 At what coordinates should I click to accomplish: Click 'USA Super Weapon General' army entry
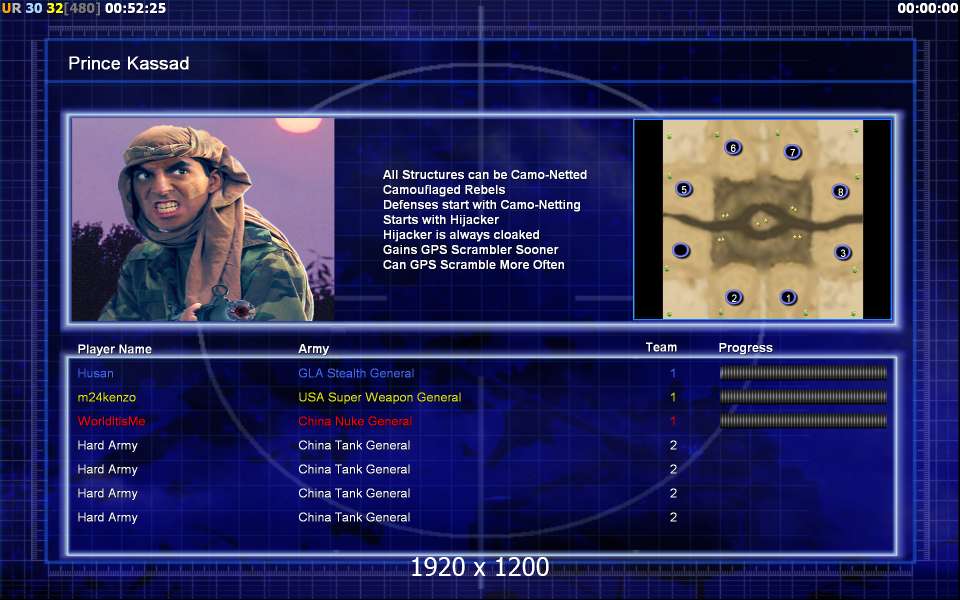point(380,397)
